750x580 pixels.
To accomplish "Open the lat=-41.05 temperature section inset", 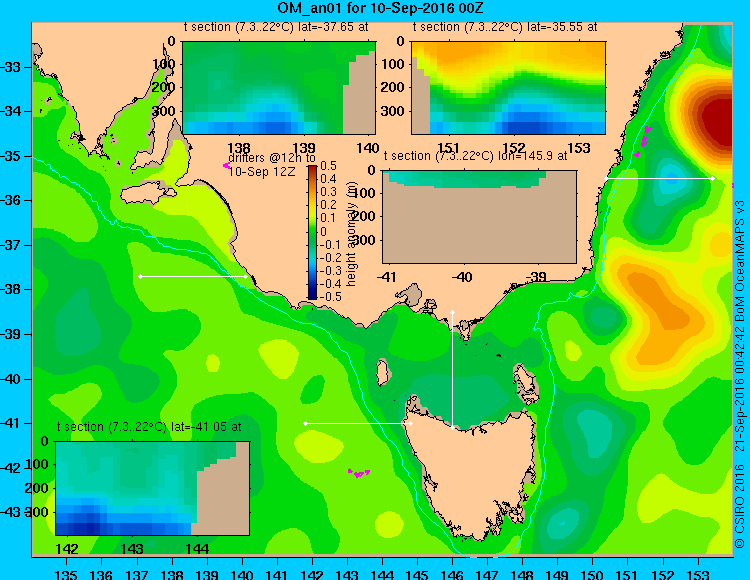I will click(x=153, y=488).
